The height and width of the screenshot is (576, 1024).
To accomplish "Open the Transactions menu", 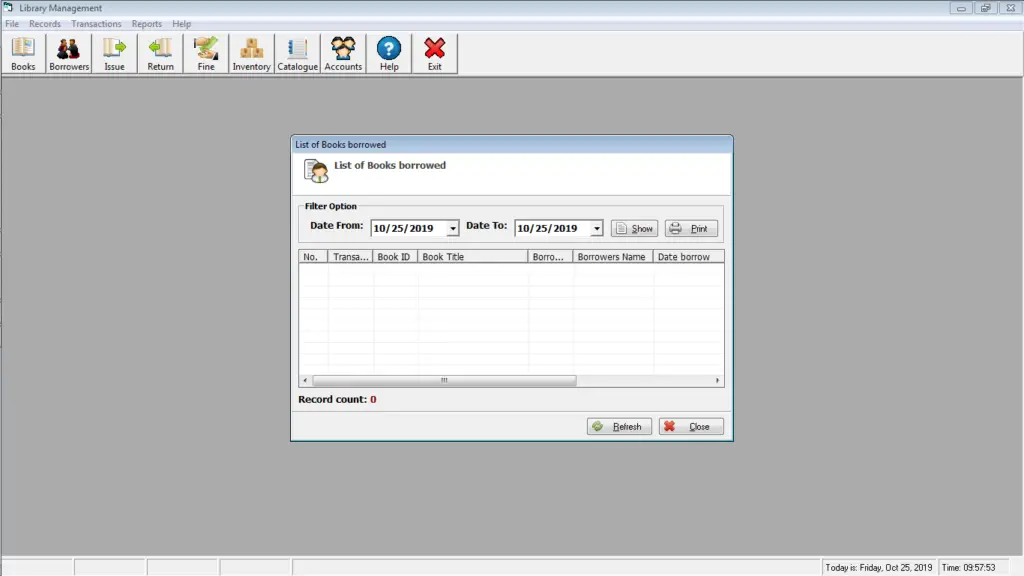I will tap(96, 23).
